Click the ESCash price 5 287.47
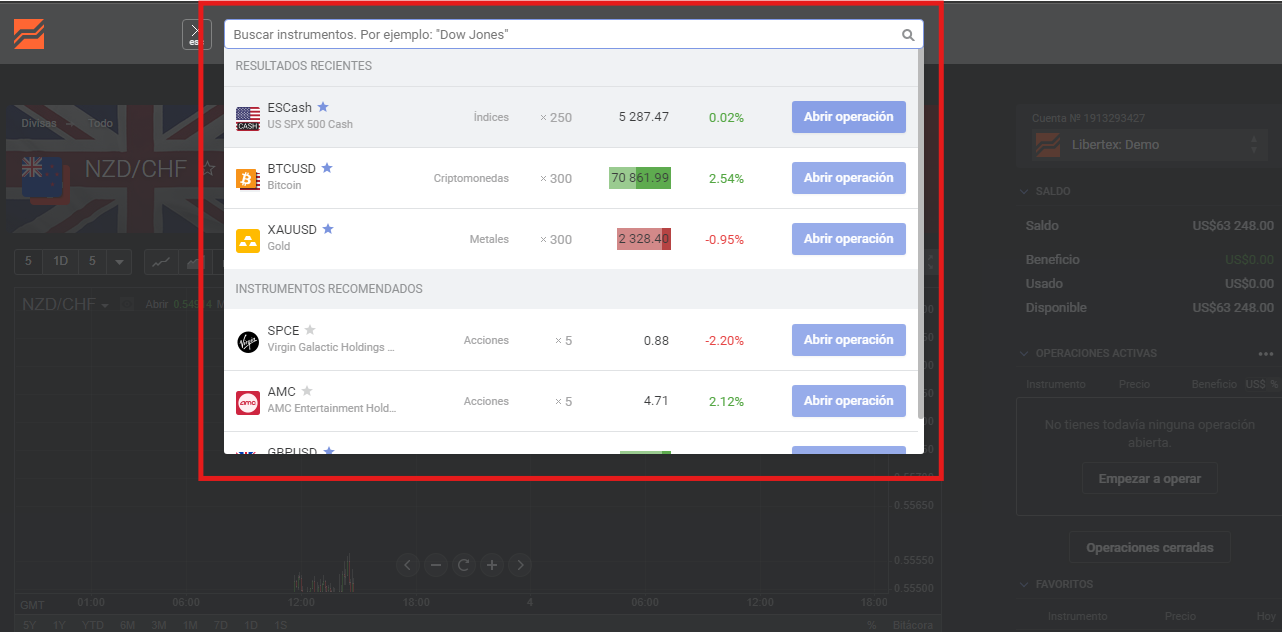Image resolution: width=1282 pixels, height=632 pixels. click(644, 117)
